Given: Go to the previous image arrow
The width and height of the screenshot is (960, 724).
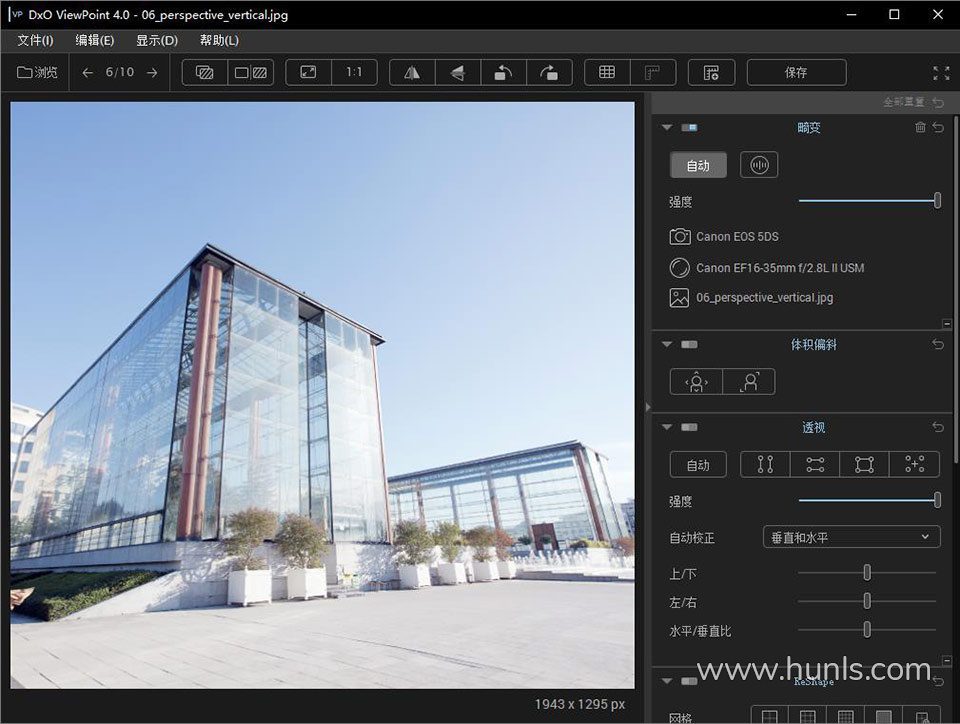Looking at the screenshot, I should (87, 72).
